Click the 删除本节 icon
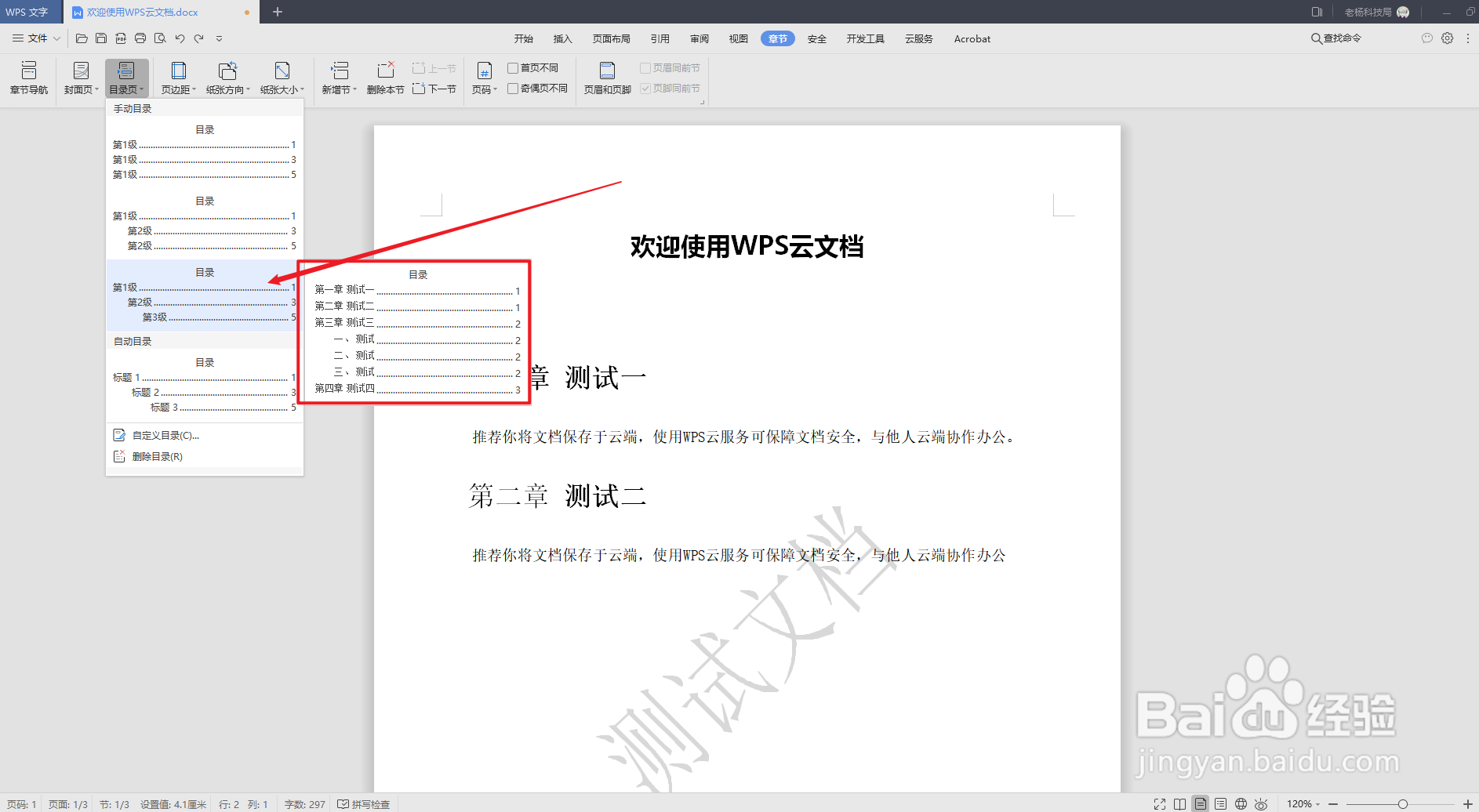This screenshot has width=1479, height=812. [385, 78]
